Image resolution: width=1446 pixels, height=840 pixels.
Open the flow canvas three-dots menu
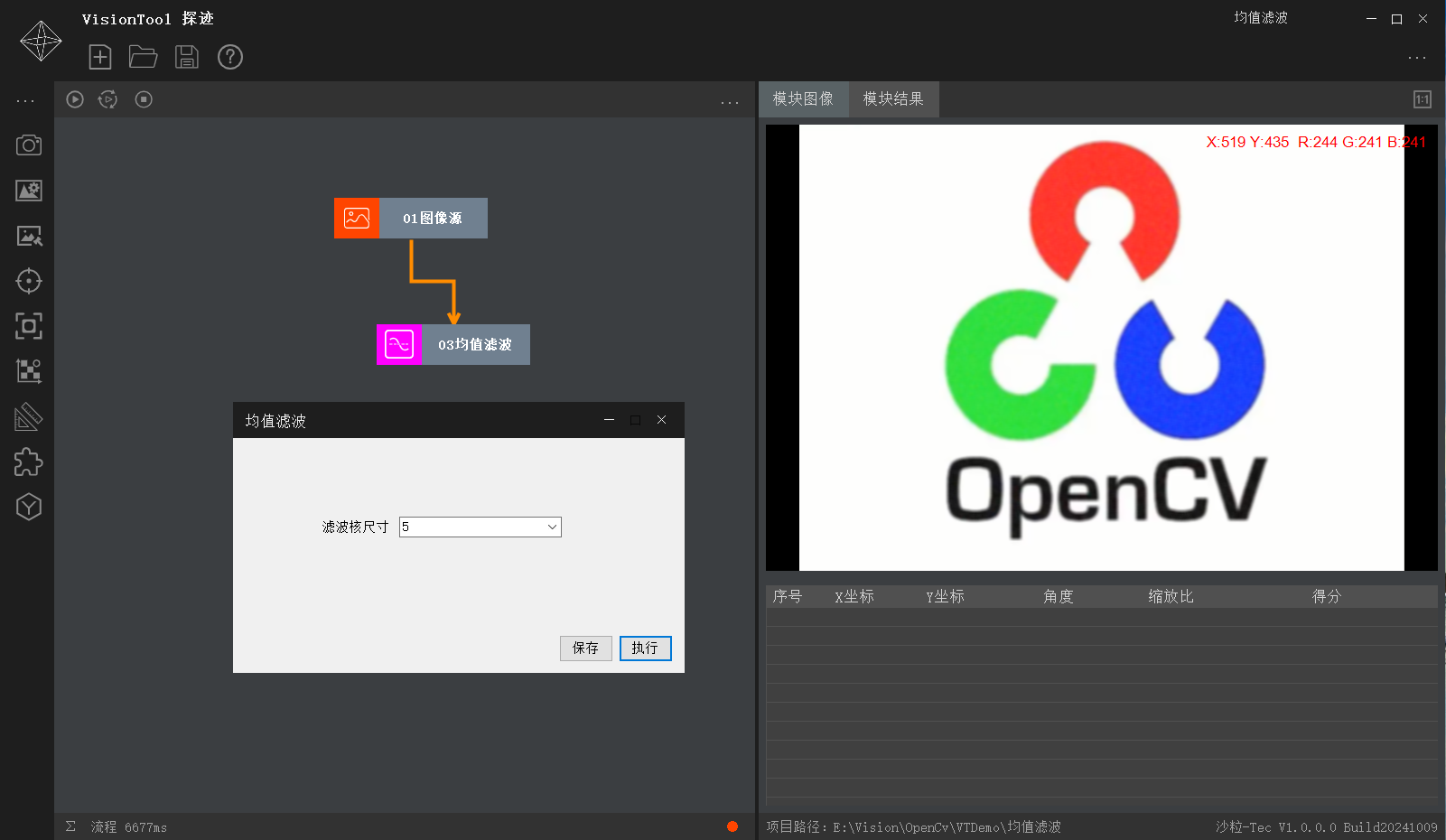coord(730,103)
